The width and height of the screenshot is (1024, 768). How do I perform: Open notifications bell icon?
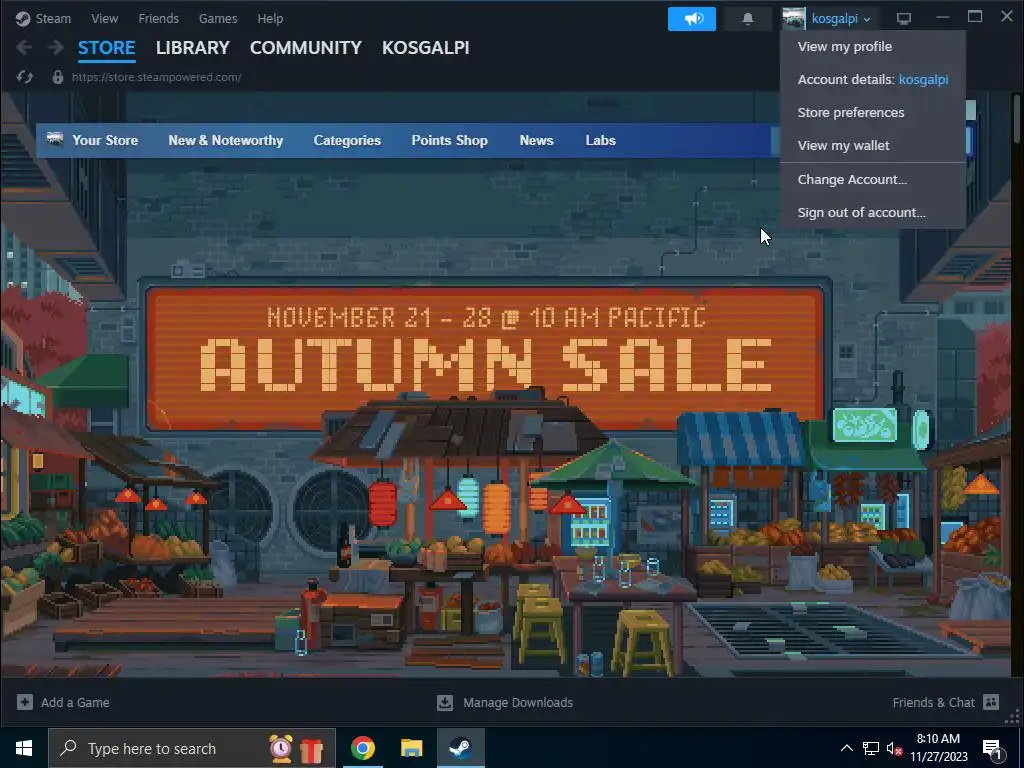pyautogui.click(x=748, y=19)
